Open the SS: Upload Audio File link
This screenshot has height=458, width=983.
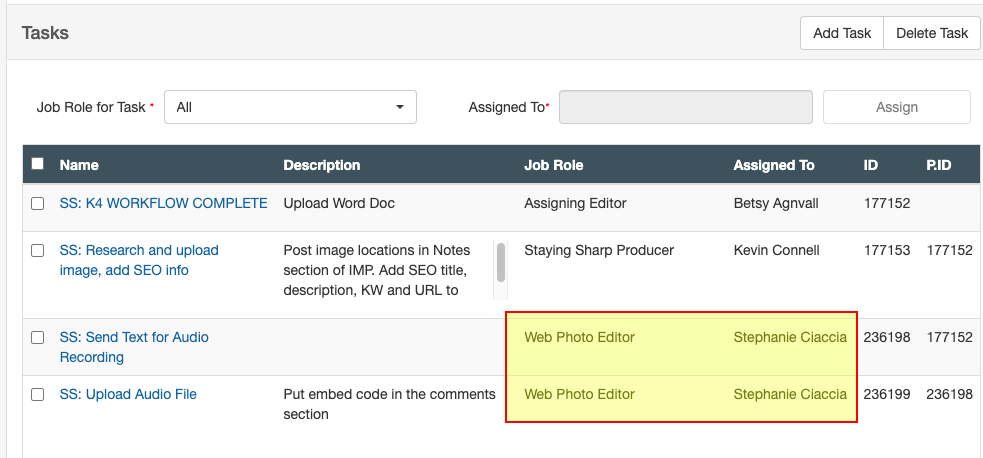click(x=128, y=394)
